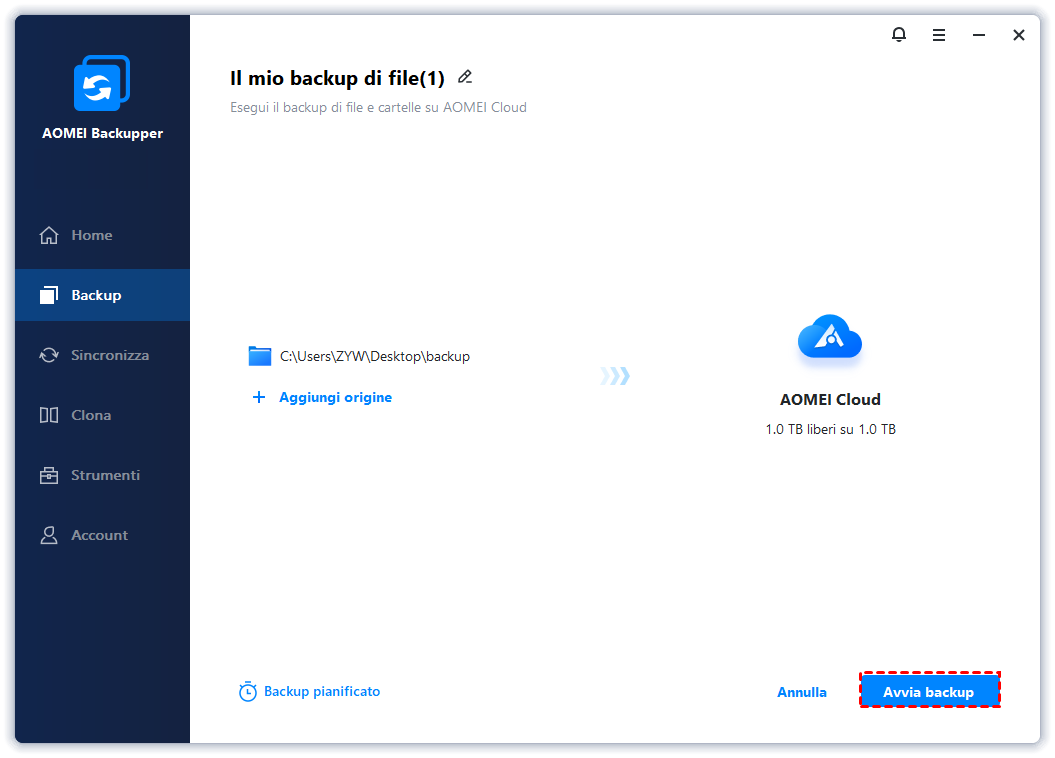Click Avvia backup button
Viewport: 1055px width, 758px height.
tap(929, 691)
